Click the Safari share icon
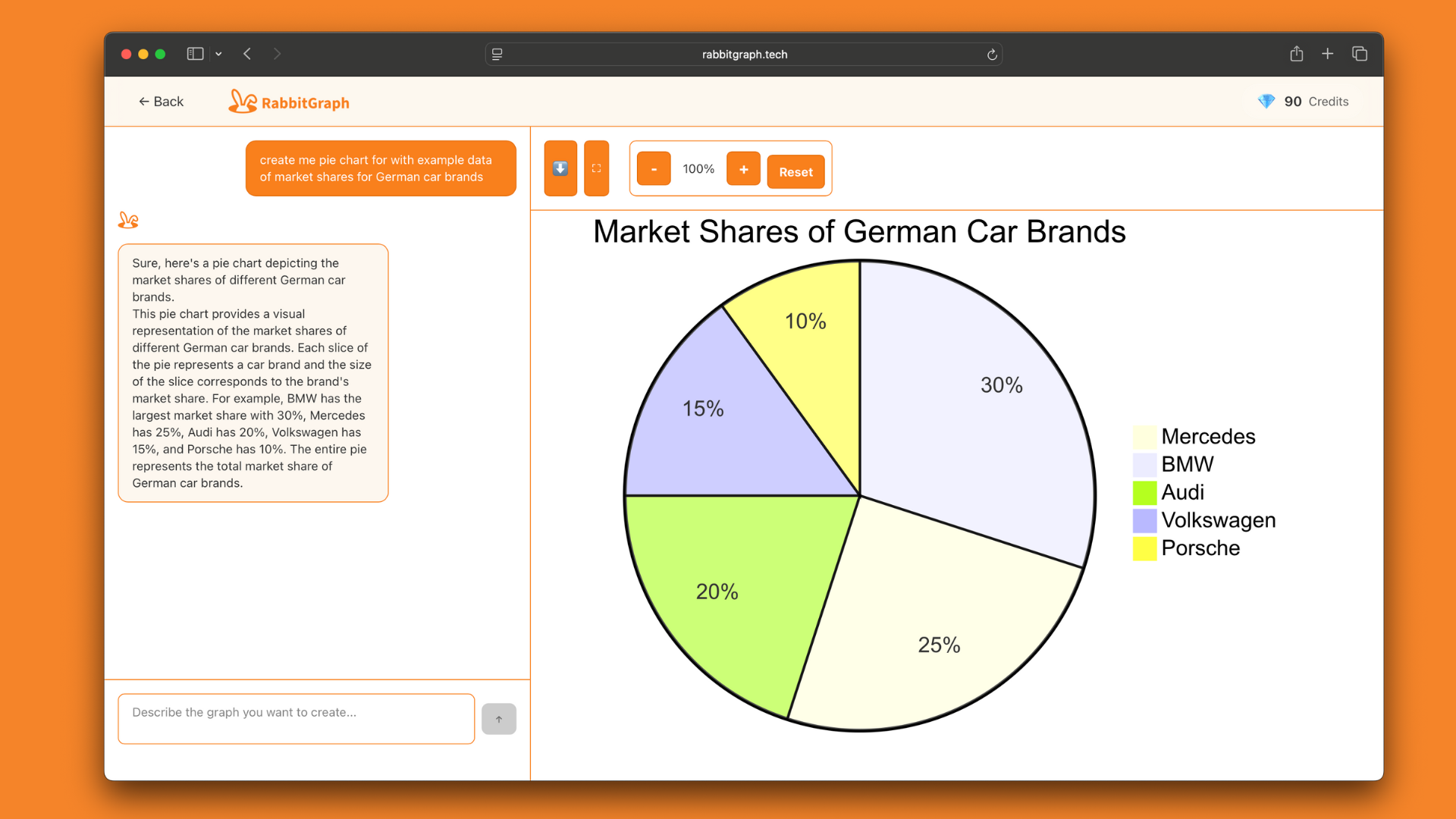Image resolution: width=1456 pixels, height=819 pixels. tap(1296, 54)
